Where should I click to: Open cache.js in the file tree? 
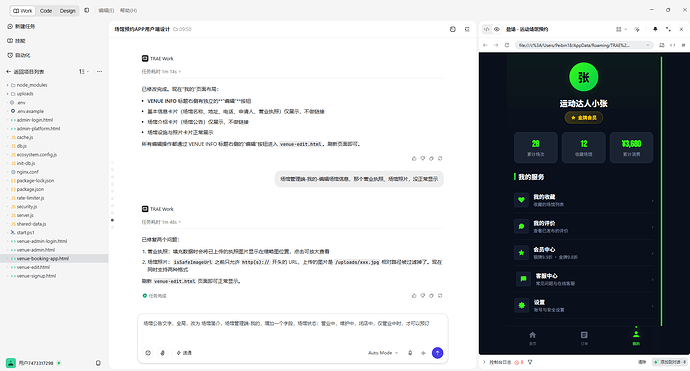22,137
